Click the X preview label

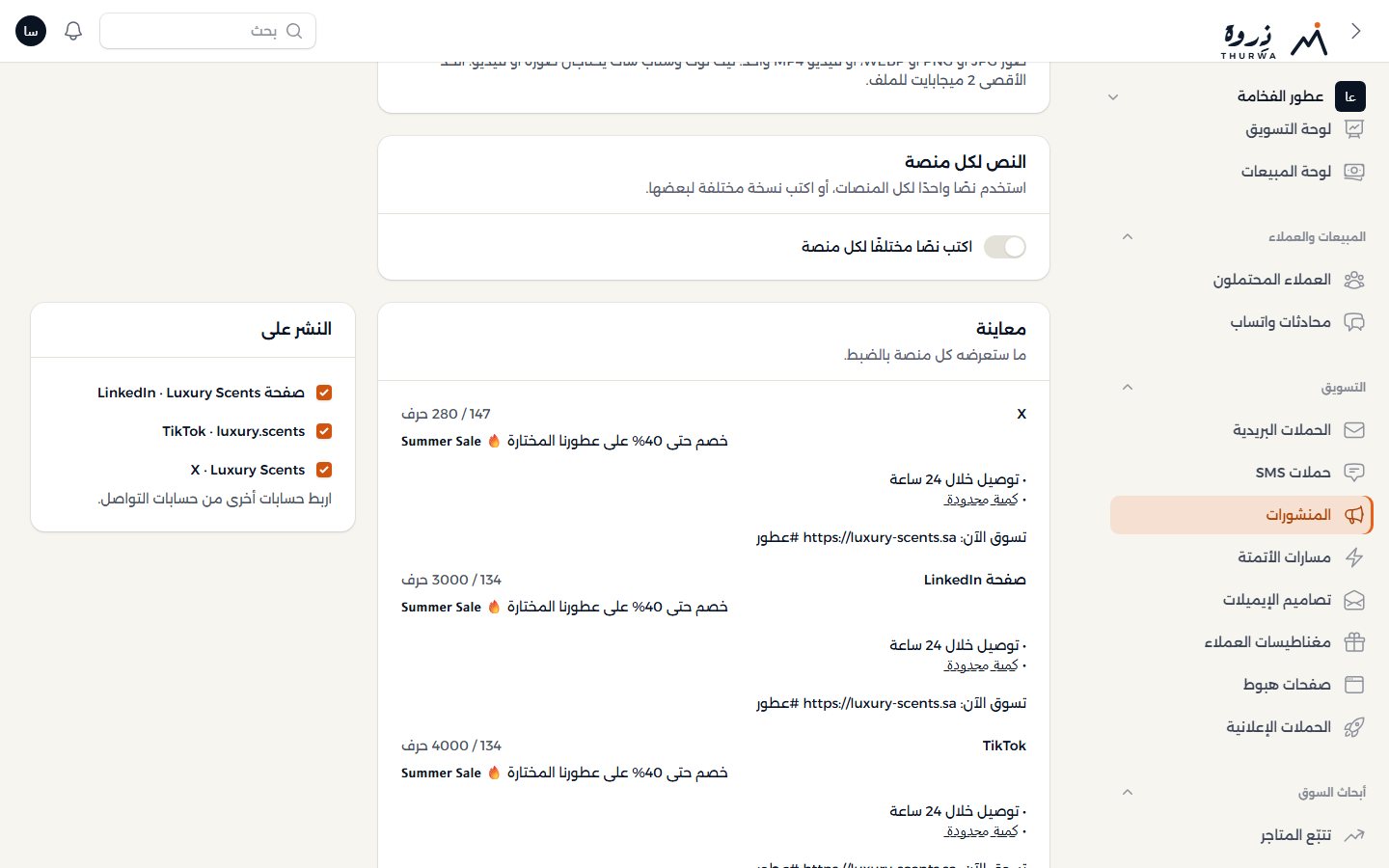click(x=1021, y=414)
